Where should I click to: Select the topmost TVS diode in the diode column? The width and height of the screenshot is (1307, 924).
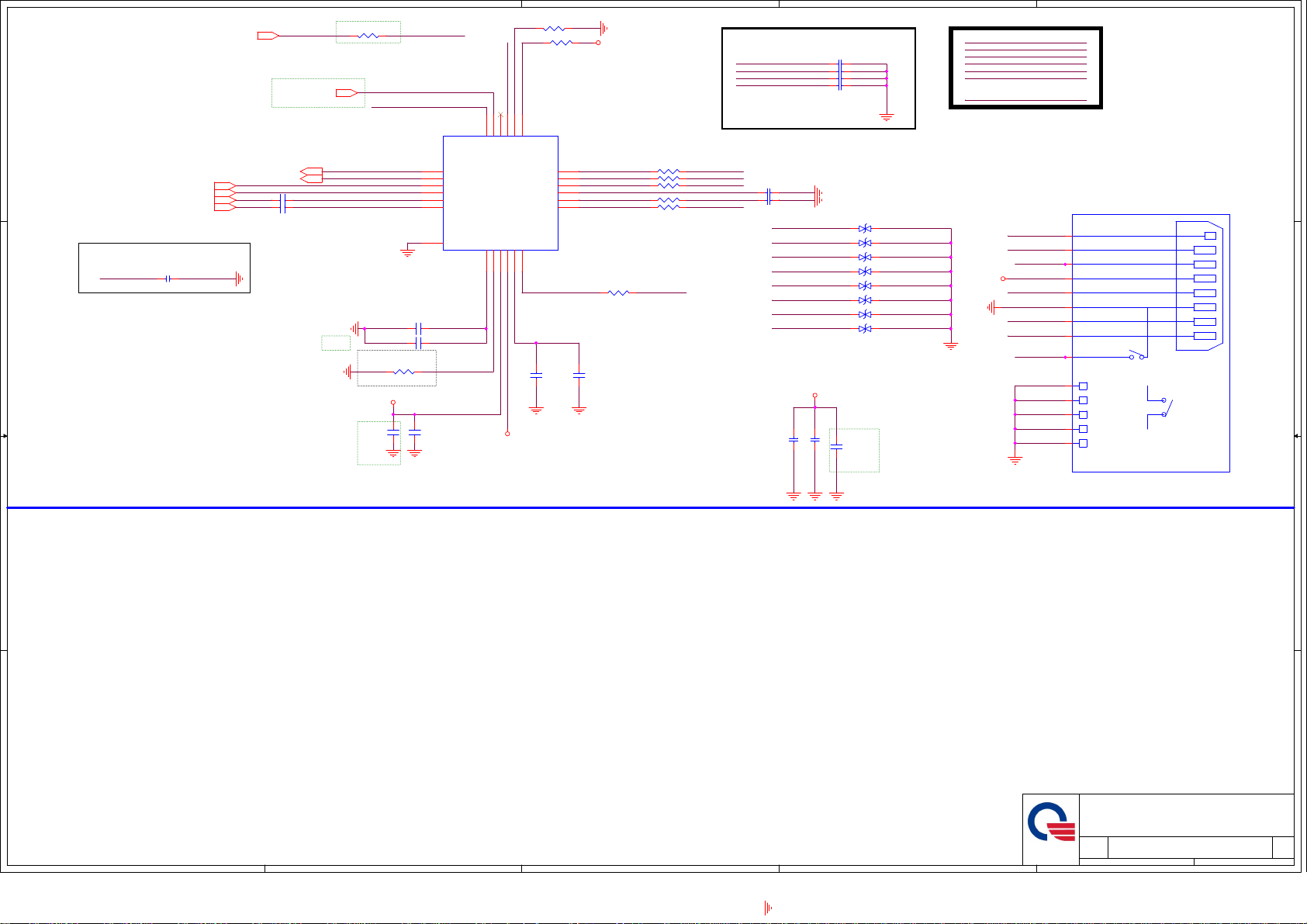[x=866, y=229]
